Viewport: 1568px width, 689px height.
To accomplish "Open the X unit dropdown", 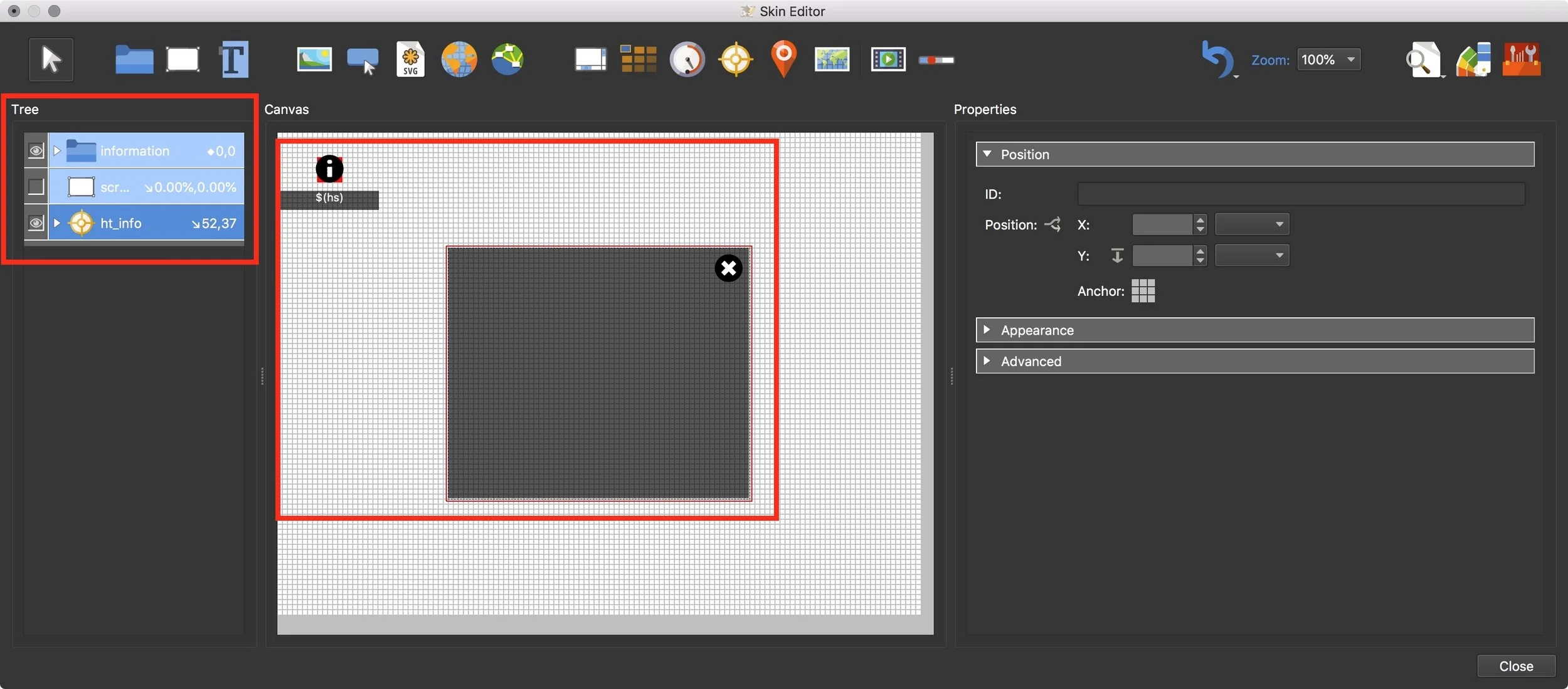I will [1252, 224].
